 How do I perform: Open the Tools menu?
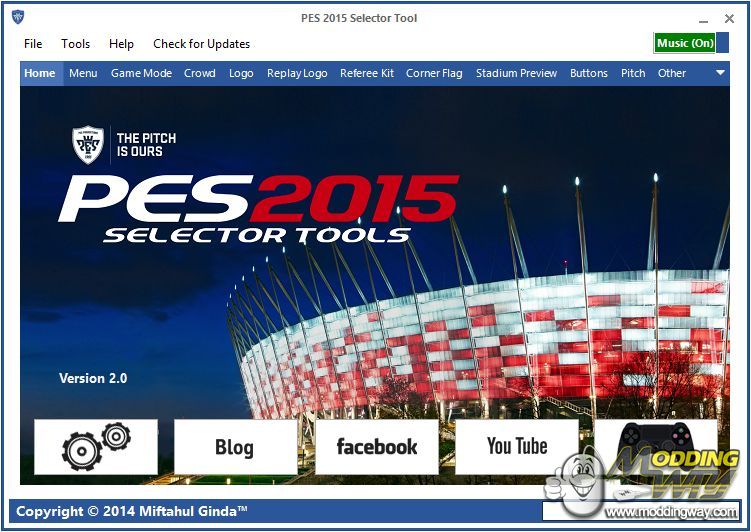pyautogui.click(x=76, y=44)
